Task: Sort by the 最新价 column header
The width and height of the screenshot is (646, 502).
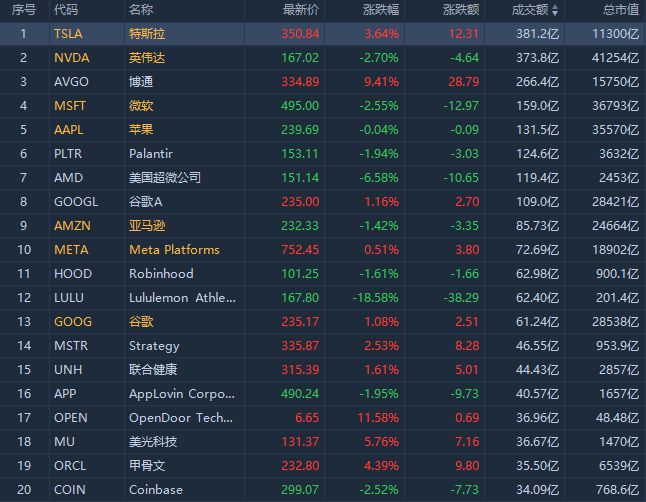Action: point(301,9)
